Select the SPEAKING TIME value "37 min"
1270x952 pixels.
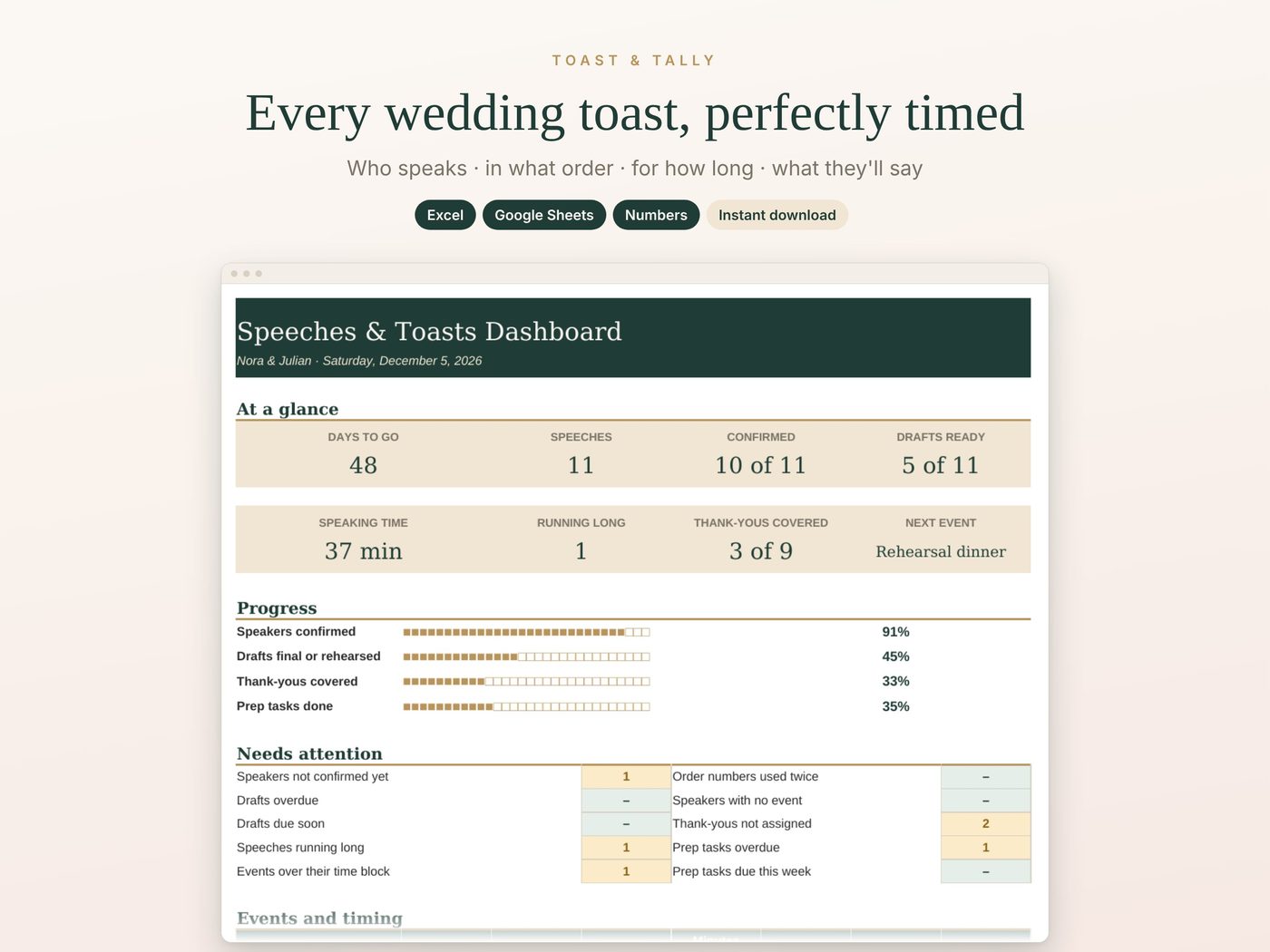click(x=364, y=551)
